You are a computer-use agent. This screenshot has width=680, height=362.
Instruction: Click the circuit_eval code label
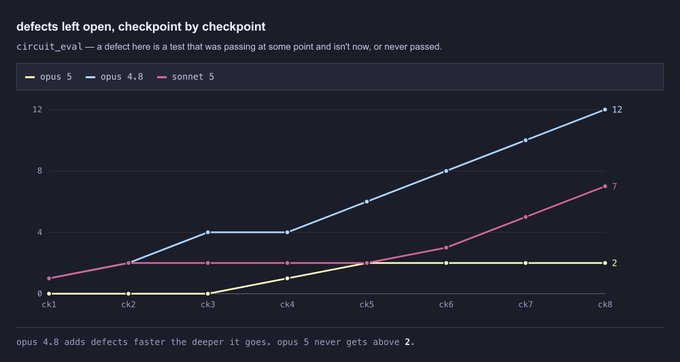tap(49, 47)
